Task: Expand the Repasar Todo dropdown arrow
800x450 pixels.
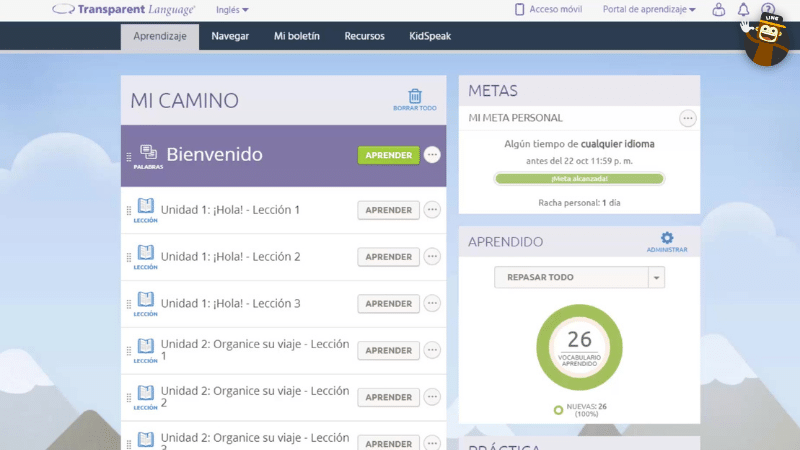Action: tap(657, 278)
